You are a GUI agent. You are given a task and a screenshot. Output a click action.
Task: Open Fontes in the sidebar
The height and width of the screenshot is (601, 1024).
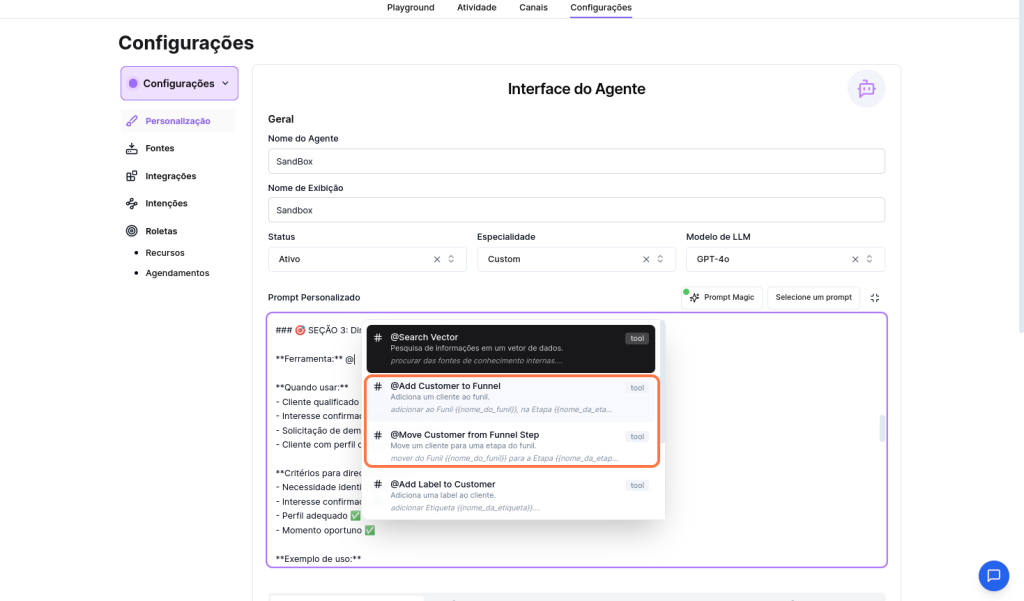point(159,149)
